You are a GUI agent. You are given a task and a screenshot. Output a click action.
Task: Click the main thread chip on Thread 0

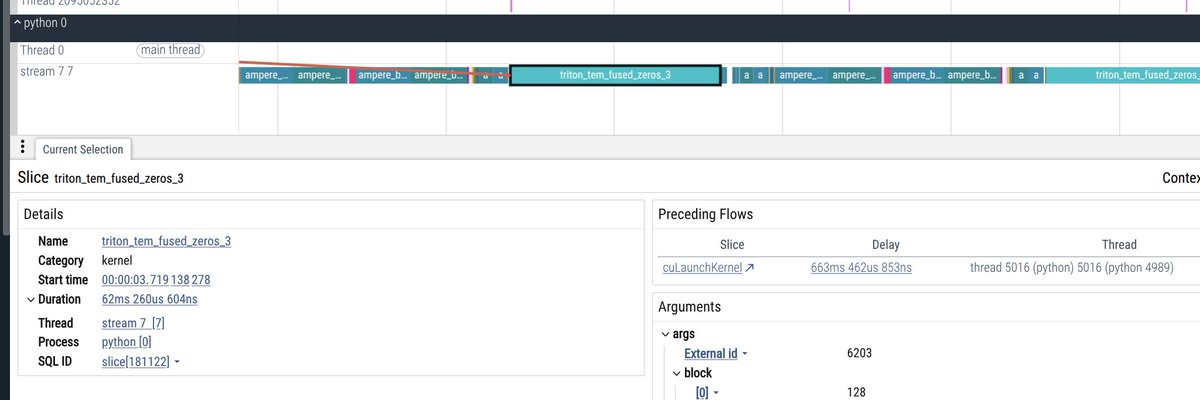170,50
